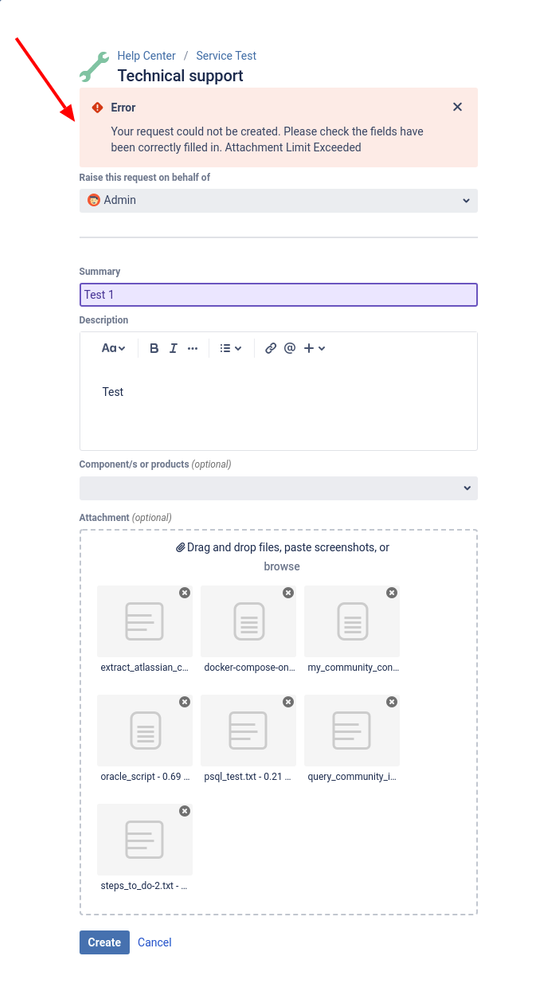Remove the my_community_con... attachment
Image resolution: width=555 pixels, height=999 pixels.
pos(391,593)
